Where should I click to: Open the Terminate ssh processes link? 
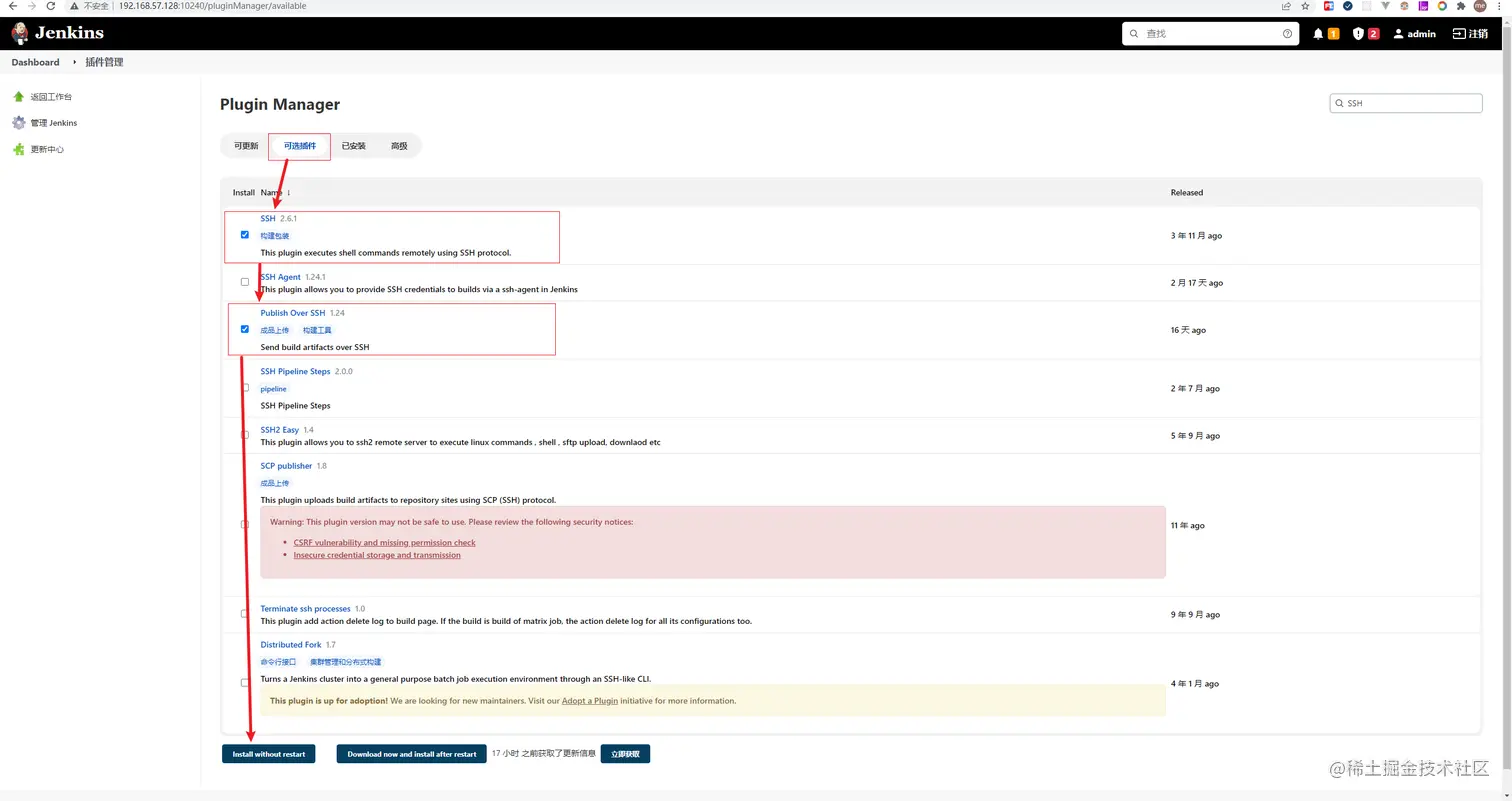(x=306, y=609)
